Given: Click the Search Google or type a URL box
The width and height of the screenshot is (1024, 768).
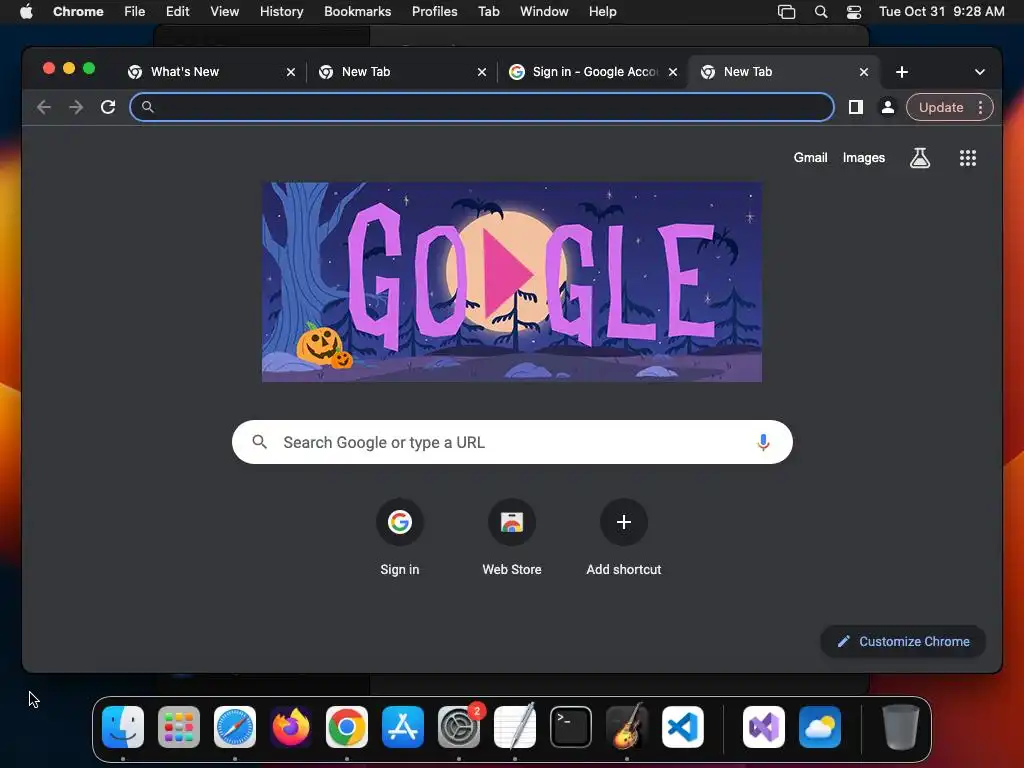Looking at the screenshot, I should click(x=512, y=442).
